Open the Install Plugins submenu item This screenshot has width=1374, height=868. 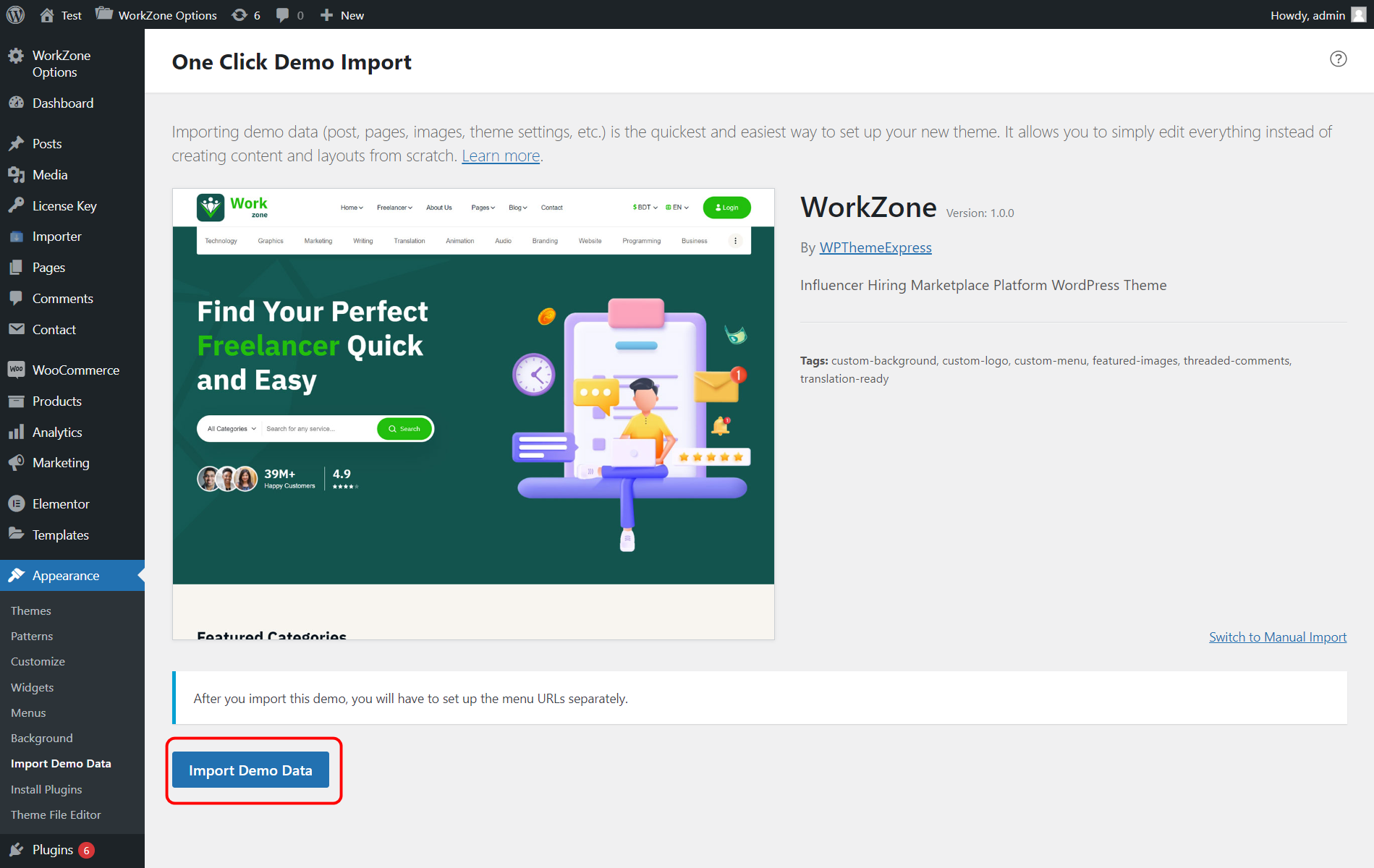pyautogui.click(x=46, y=789)
